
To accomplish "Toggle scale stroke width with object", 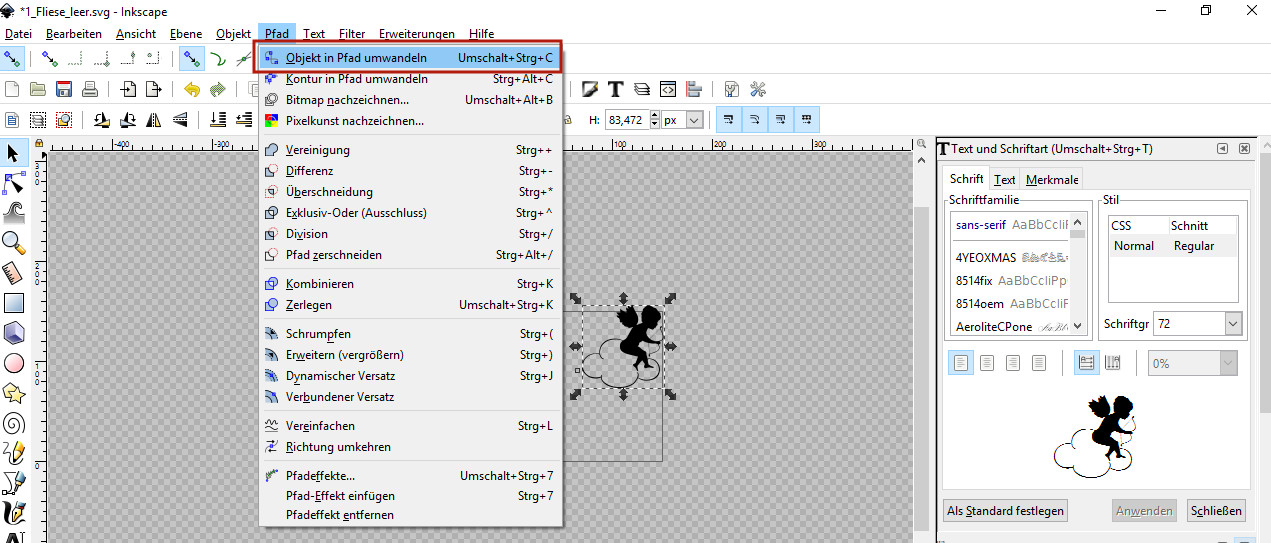I will point(727,120).
